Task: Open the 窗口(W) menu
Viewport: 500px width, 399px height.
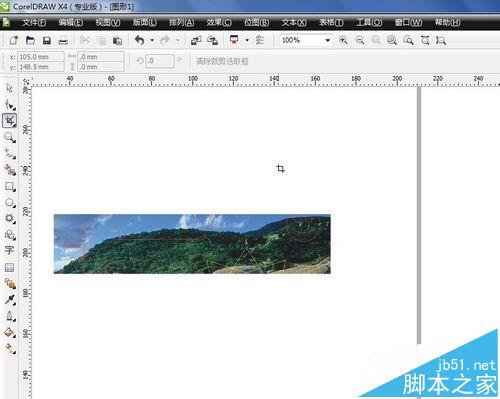Action: [x=408, y=23]
